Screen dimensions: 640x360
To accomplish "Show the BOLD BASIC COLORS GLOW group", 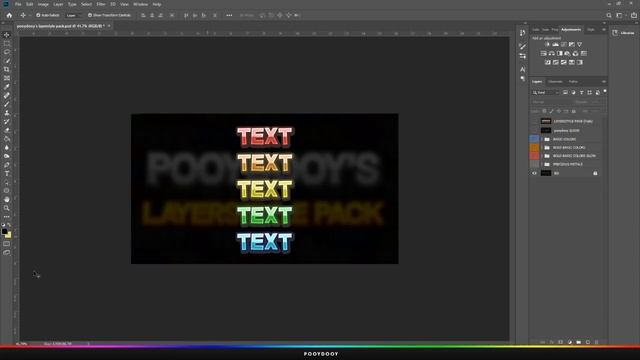I will (534, 156).
